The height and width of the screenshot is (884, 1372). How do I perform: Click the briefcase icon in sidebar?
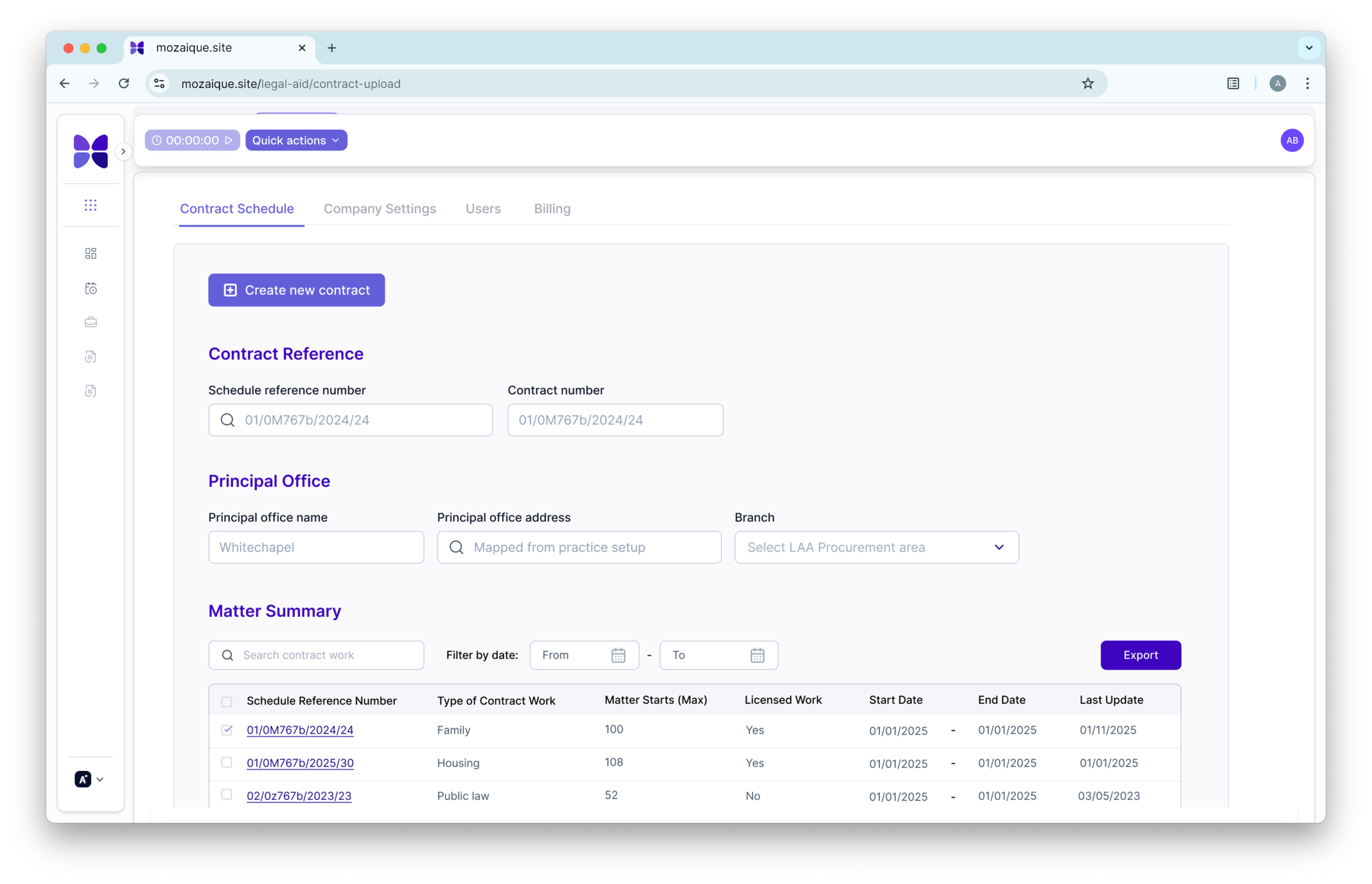pos(91,322)
